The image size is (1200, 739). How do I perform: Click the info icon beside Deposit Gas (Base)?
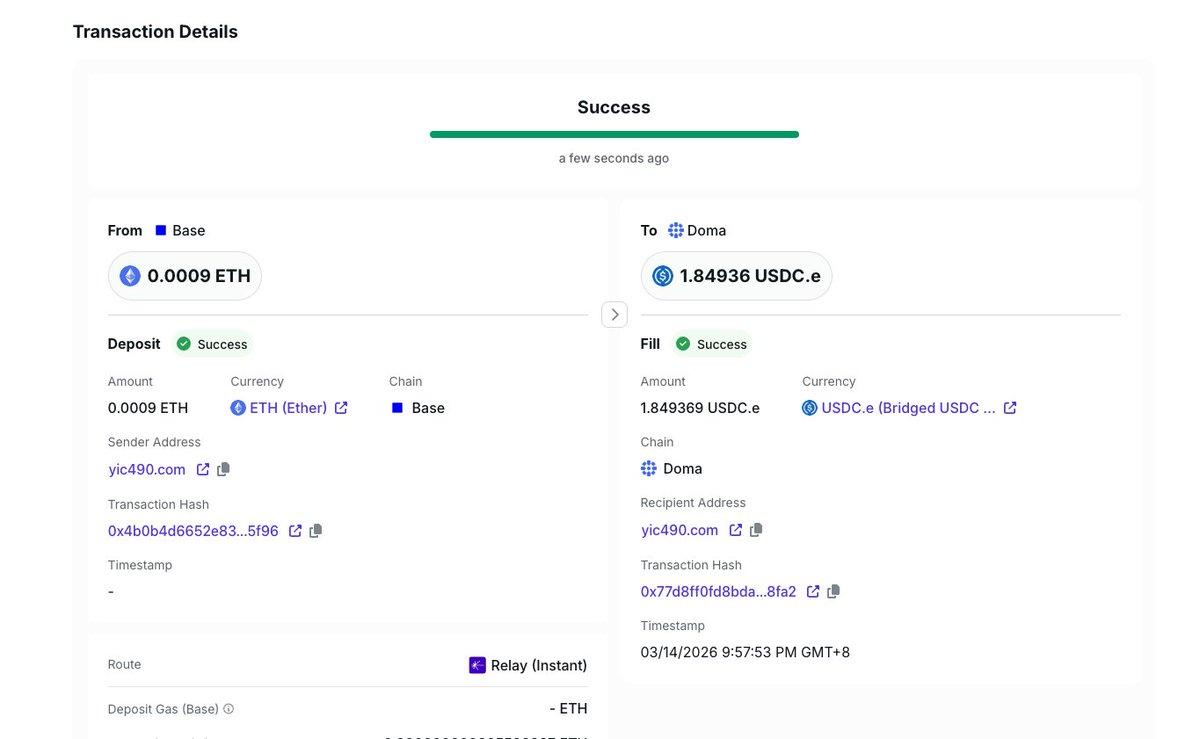pos(229,709)
